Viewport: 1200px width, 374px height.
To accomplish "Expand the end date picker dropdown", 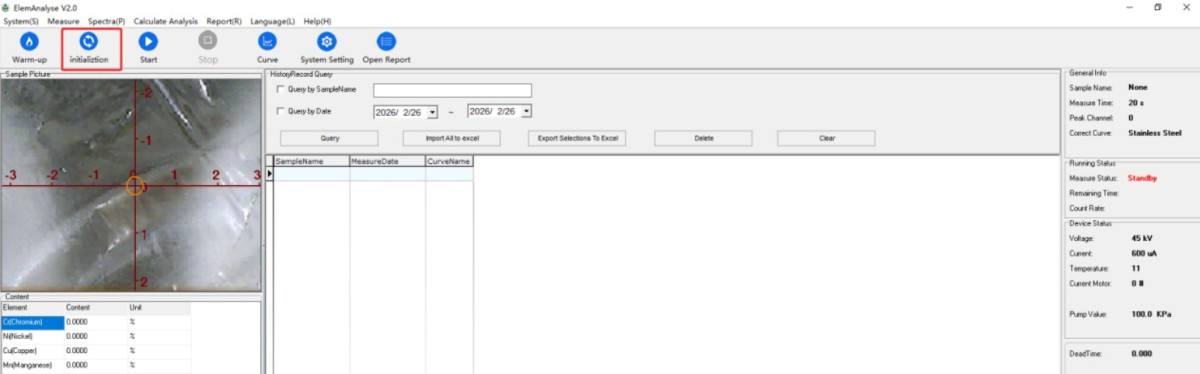I will 527,112.
